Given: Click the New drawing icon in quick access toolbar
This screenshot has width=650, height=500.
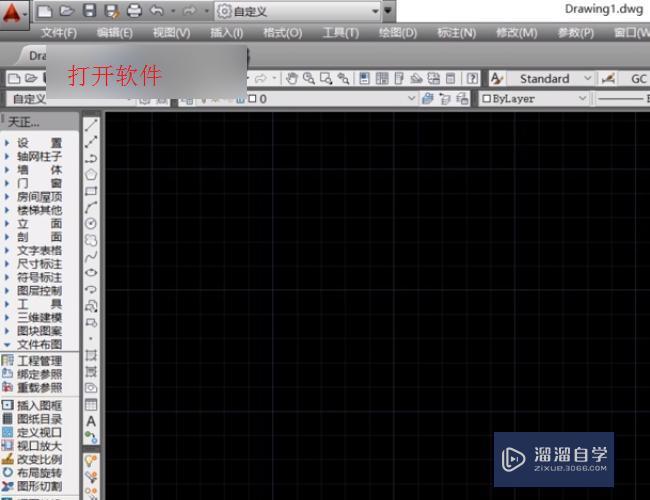Looking at the screenshot, I should [x=45, y=11].
